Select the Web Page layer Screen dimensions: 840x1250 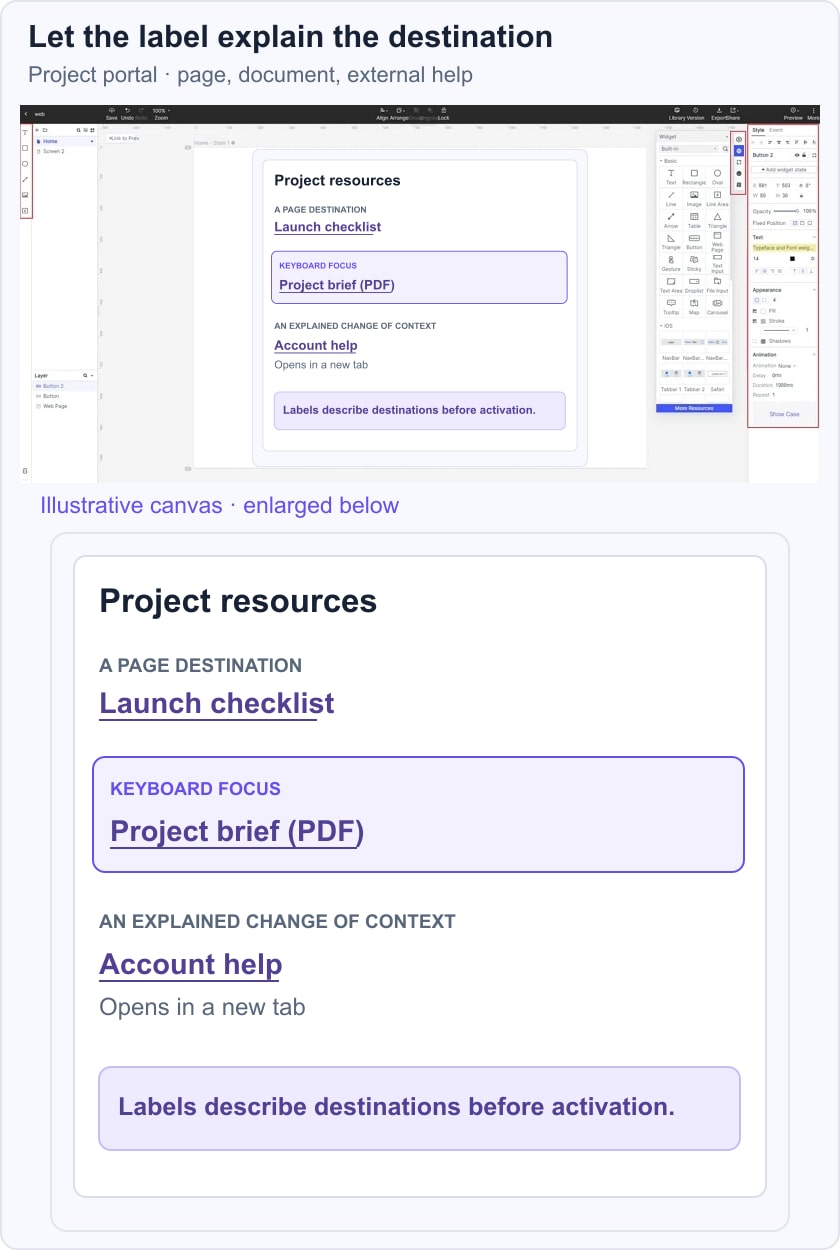tap(64, 406)
